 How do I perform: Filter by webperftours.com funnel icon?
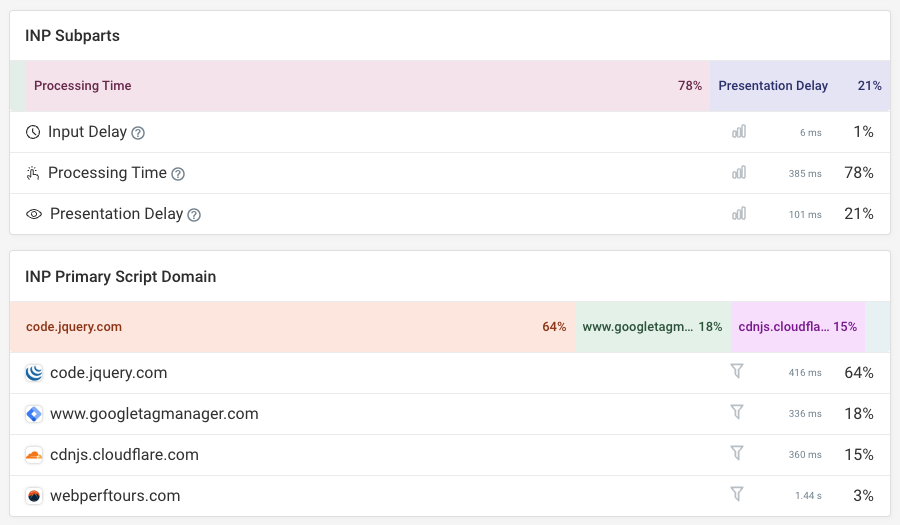[x=737, y=495]
